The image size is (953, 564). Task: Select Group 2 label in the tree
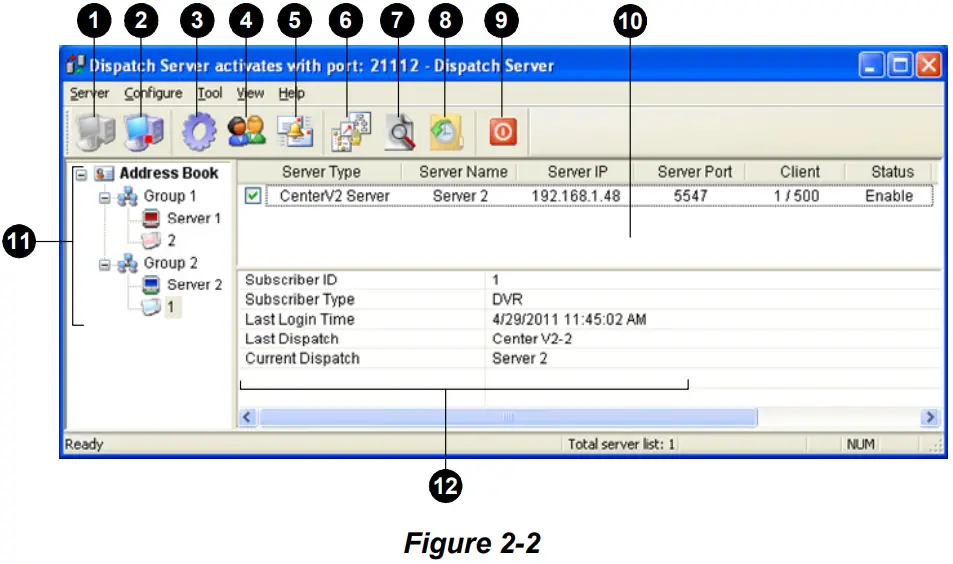(170, 263)
